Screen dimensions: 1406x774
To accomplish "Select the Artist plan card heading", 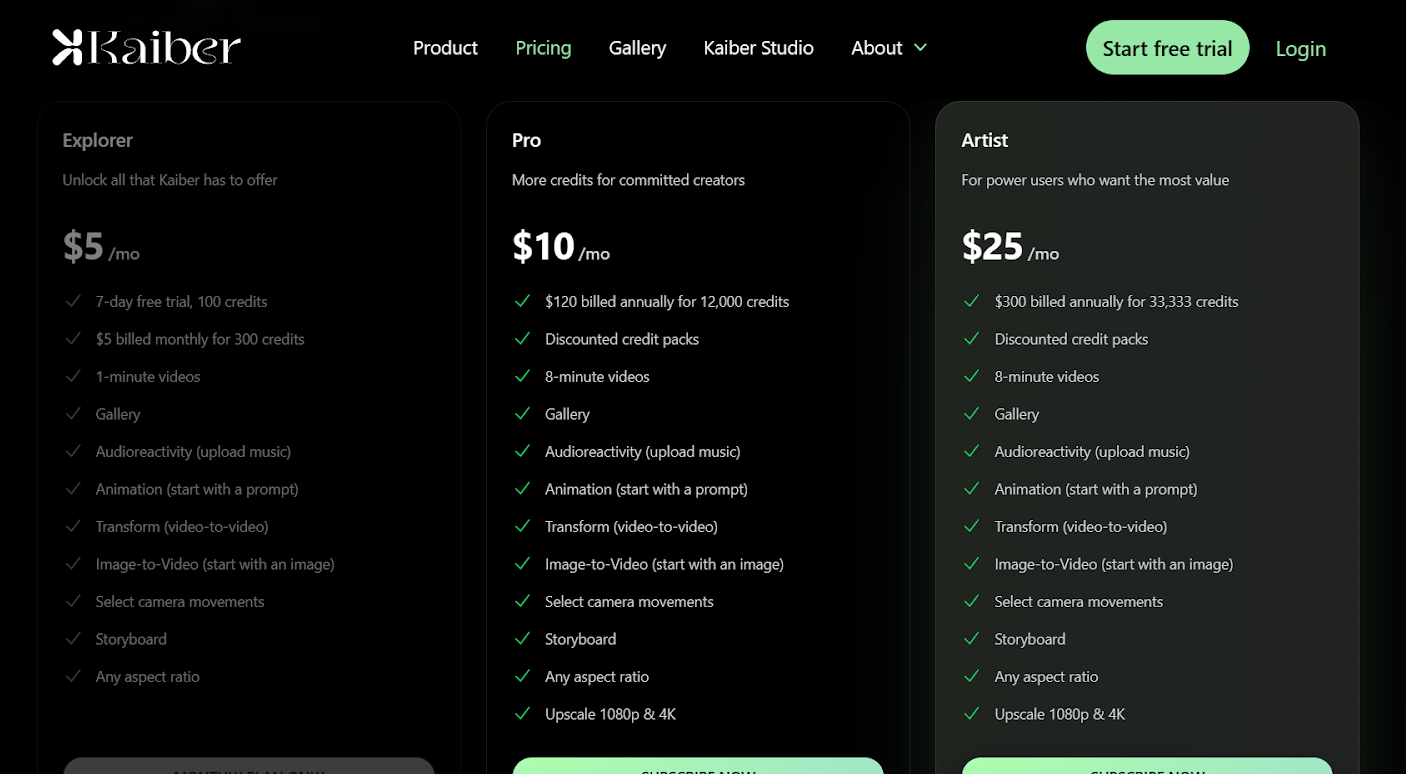I will pyautogui.click(x=984, y=140).
